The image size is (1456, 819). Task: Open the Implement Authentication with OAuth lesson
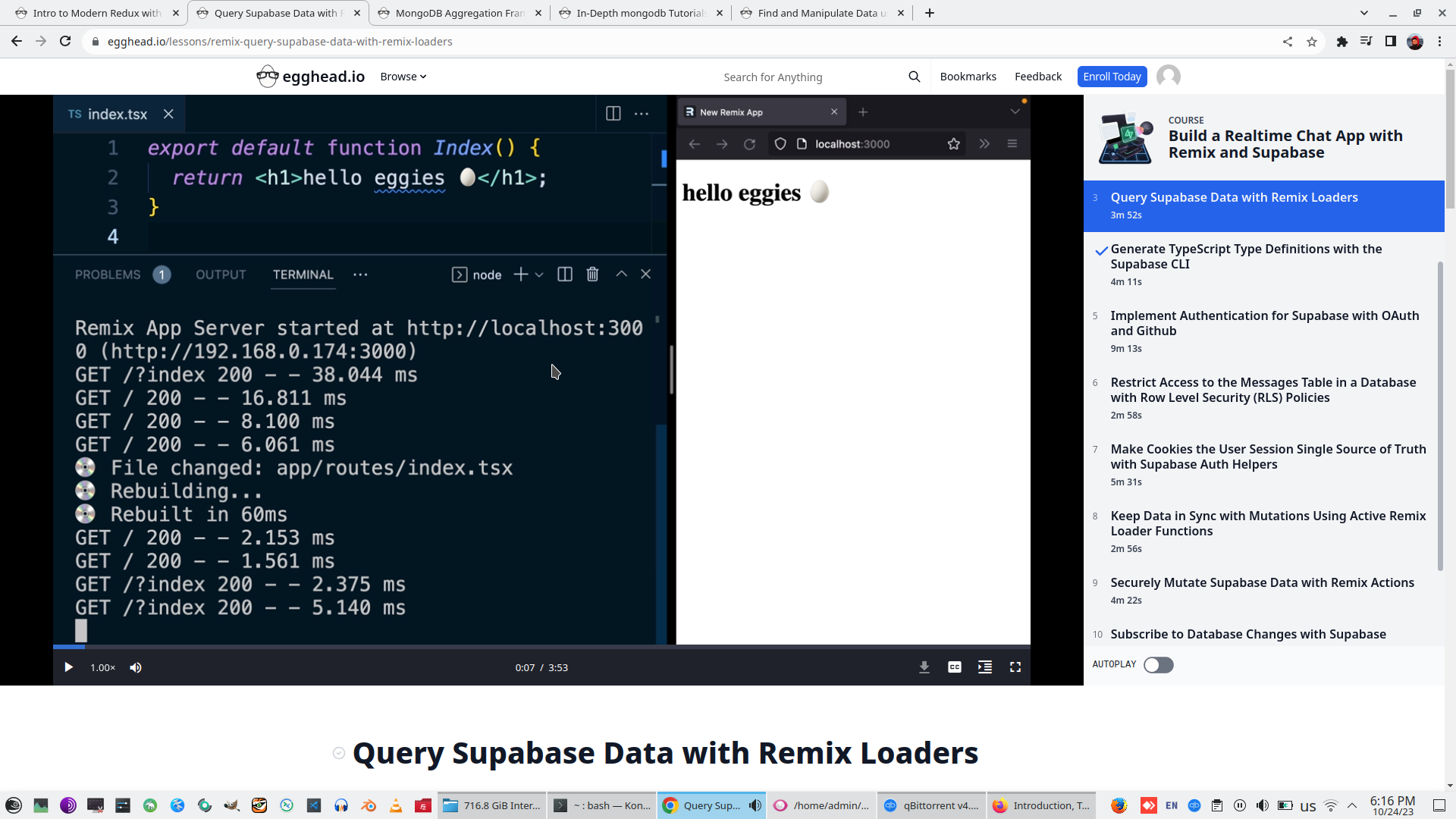1264,323
